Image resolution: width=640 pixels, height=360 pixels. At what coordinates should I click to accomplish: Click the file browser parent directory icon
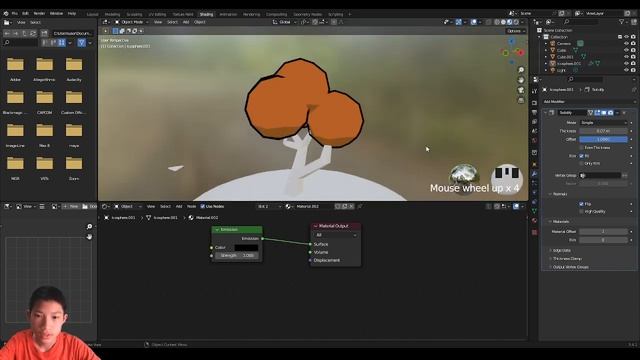pyautogui.click(x=24, y=33)
